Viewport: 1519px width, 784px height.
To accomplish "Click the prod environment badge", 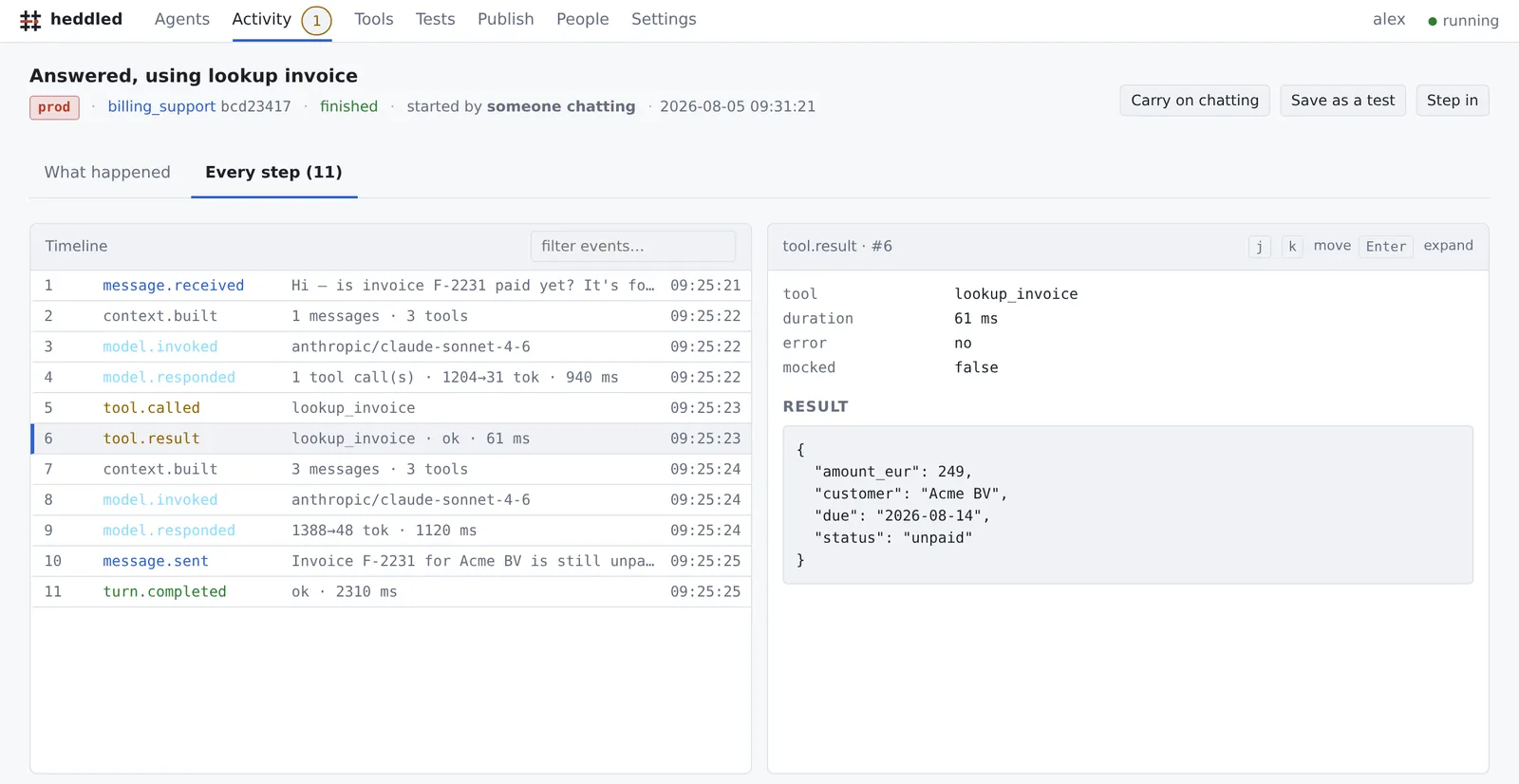I will (x=54, y=107).
